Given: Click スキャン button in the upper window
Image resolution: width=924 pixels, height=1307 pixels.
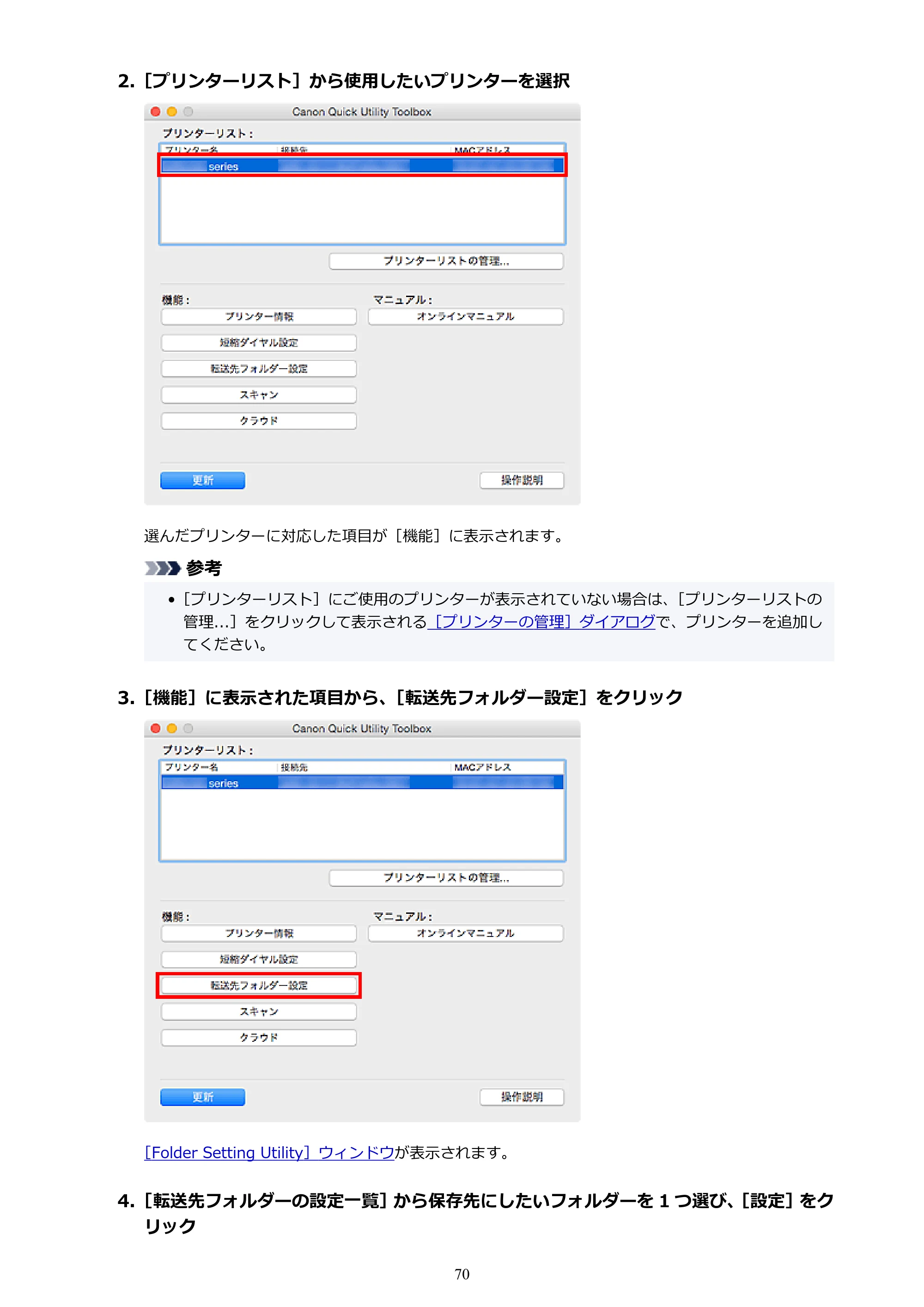Looking at the screenshot, I should [x=259, y=395].
